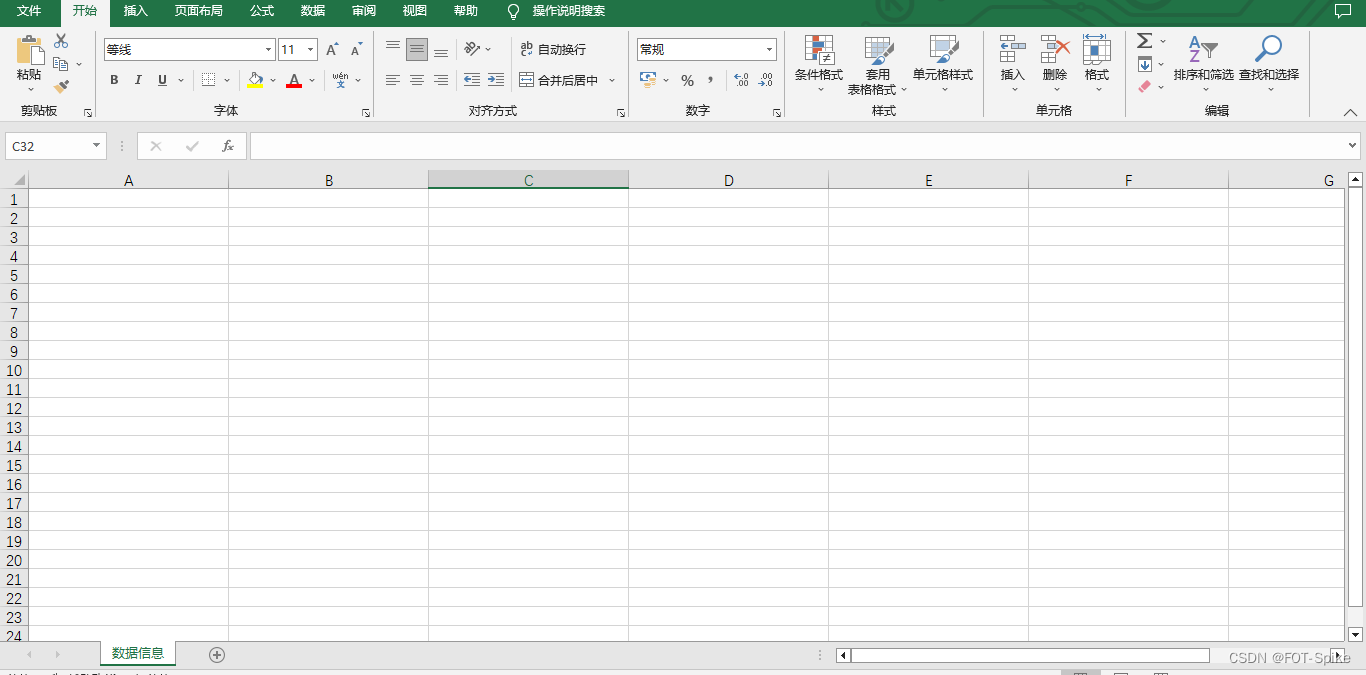
Task: Open fill color dropdown arrow
Action: coord(273,80)
